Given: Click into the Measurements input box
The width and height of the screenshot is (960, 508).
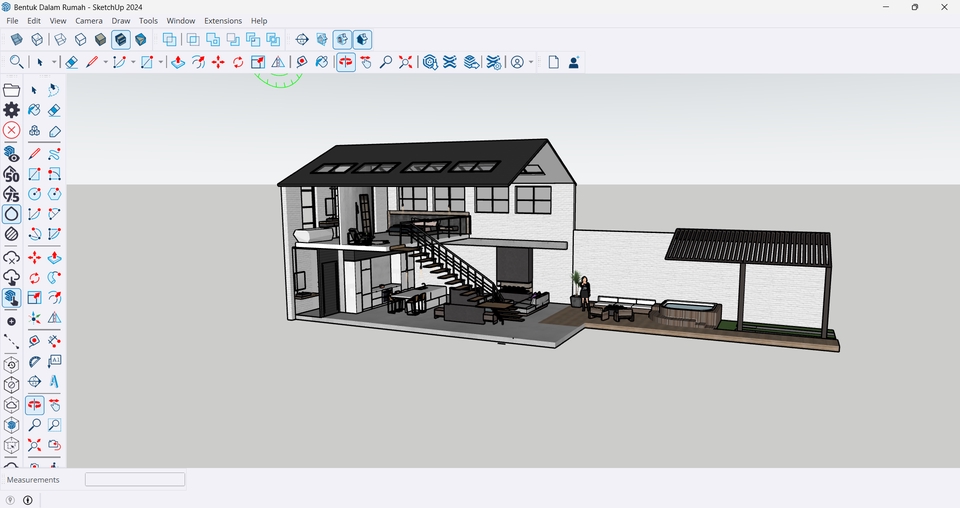Looking at the screenshot, I should pos(135,479).
